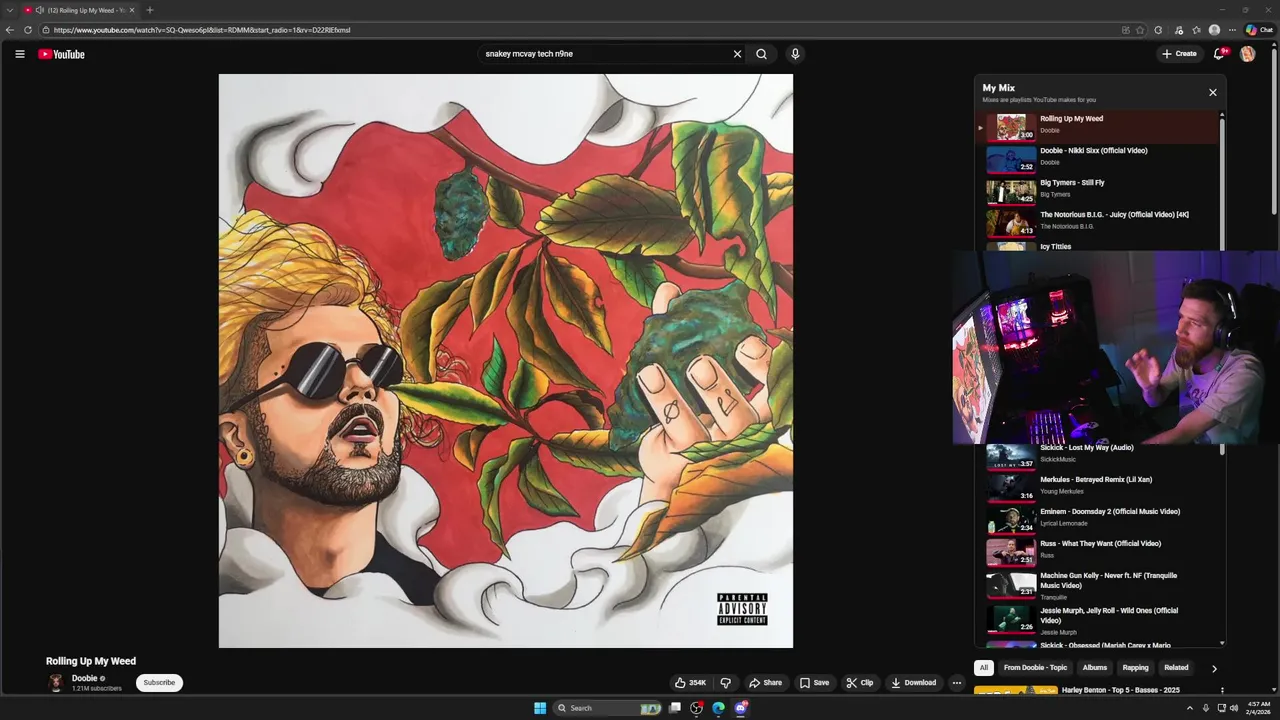This screenshot has height=720, width=1280.
Task: Select the Related filter chip
Action: (1176, 668)
